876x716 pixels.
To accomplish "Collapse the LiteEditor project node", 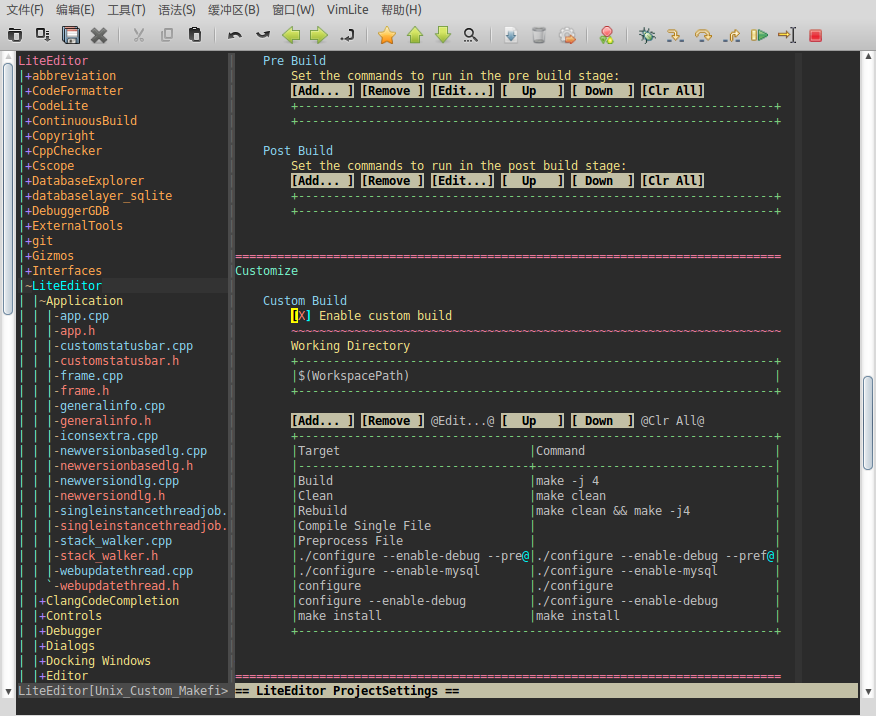I will (28, 286).
